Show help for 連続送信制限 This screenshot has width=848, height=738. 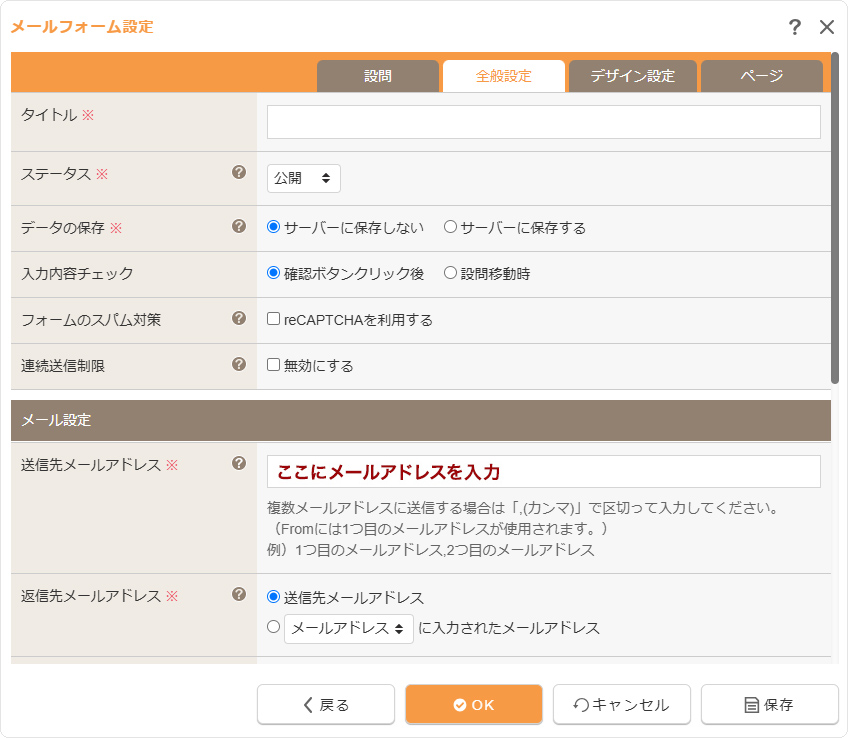[x=239, y=364]
